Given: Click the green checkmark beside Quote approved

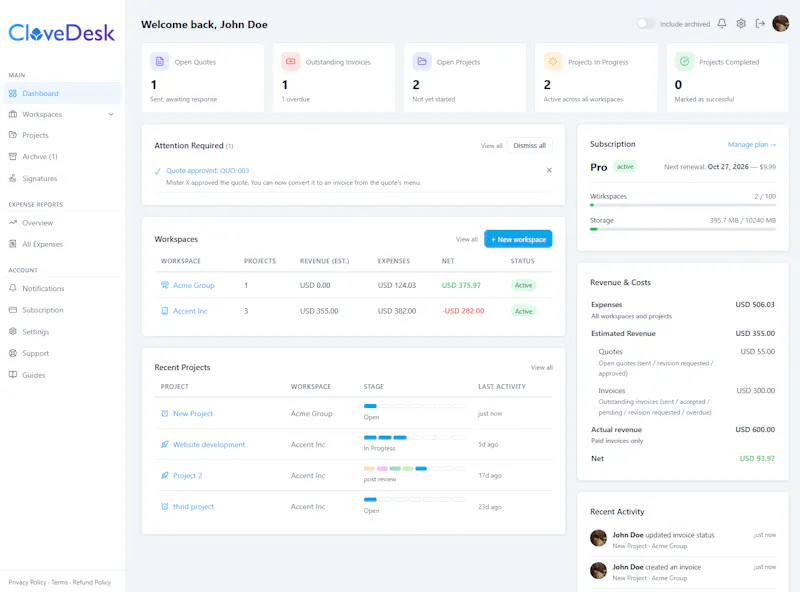Looking at the screenshot, I should [x=158, y=171].
